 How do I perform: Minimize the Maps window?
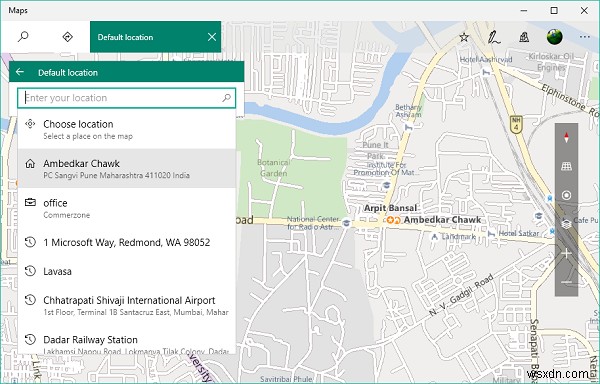(x=523, y=10)
